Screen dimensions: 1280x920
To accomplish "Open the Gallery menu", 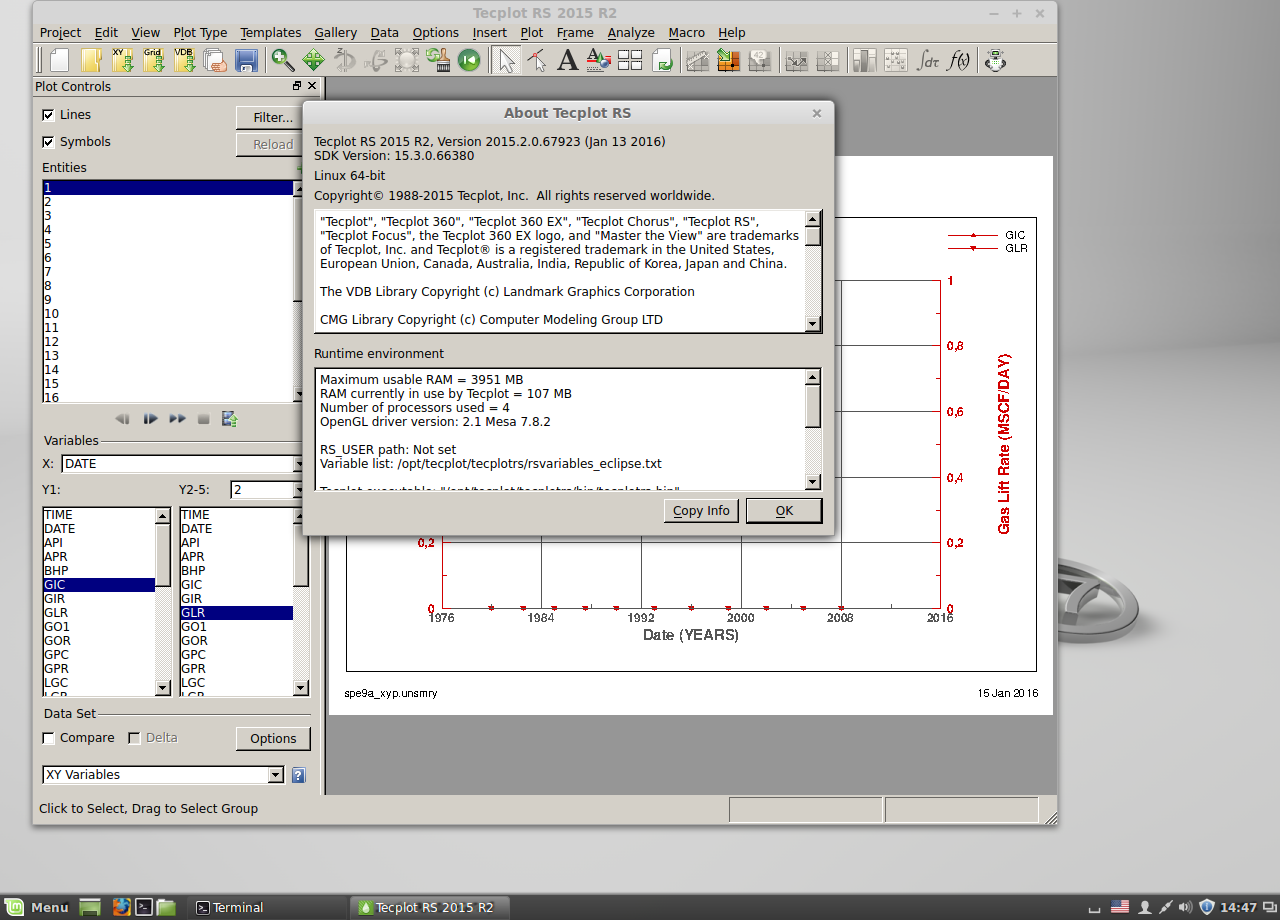I will pyautogui.click(x=335, y=33).
